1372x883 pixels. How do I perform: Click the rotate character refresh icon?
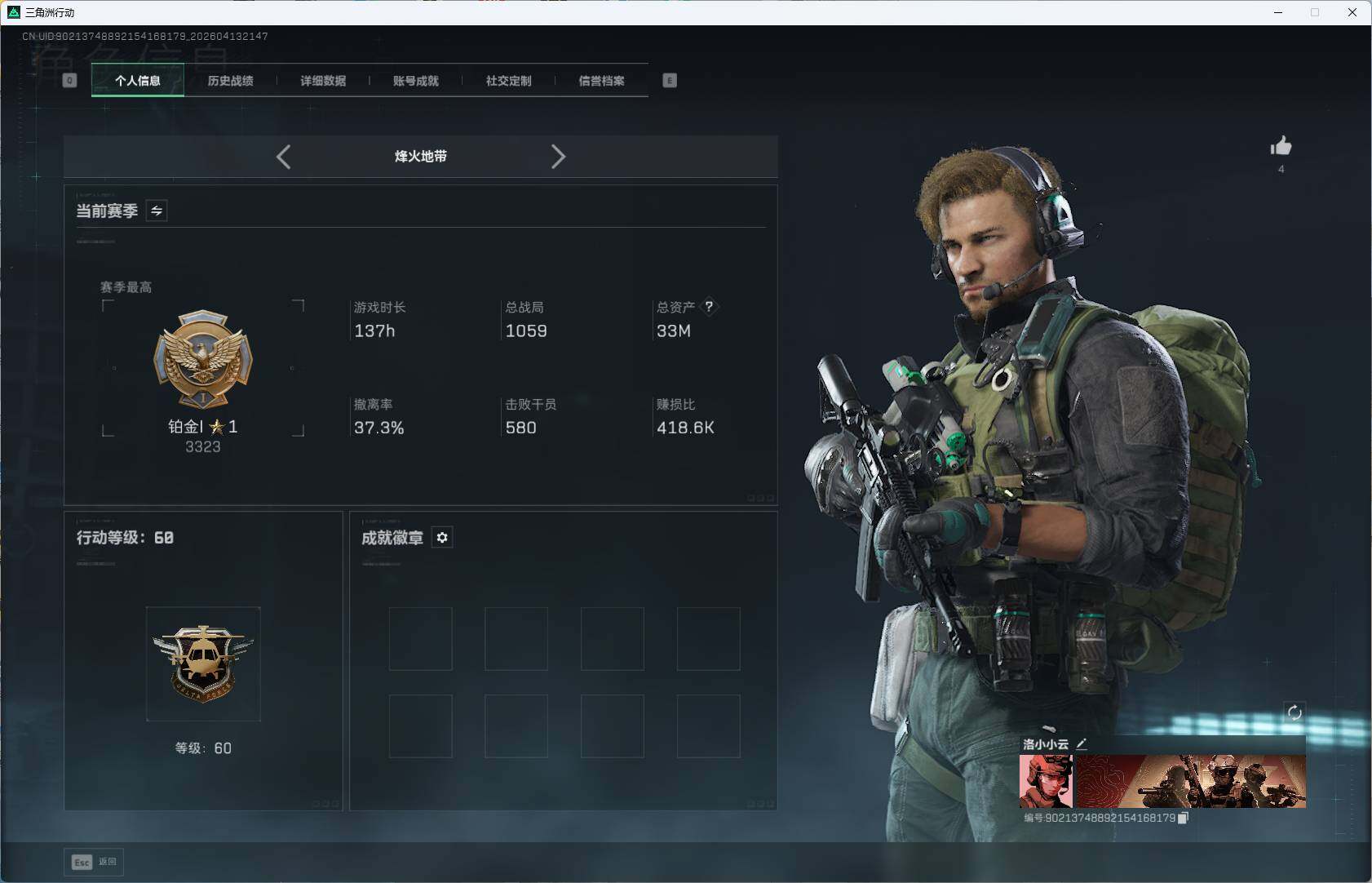tap(1295, 712)
